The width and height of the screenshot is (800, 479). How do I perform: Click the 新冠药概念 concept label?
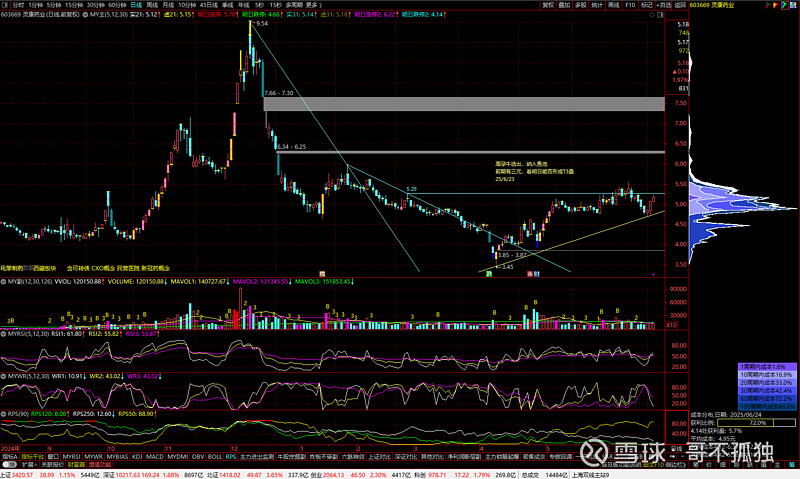pos(156,268)
